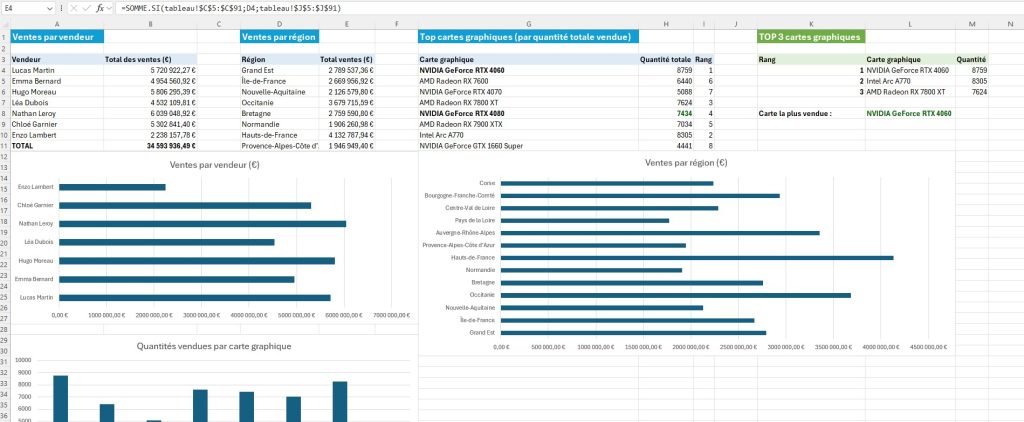
Task: Click chart title 'Ventes par vendeur (€)'
Action: tap(214, 165)
